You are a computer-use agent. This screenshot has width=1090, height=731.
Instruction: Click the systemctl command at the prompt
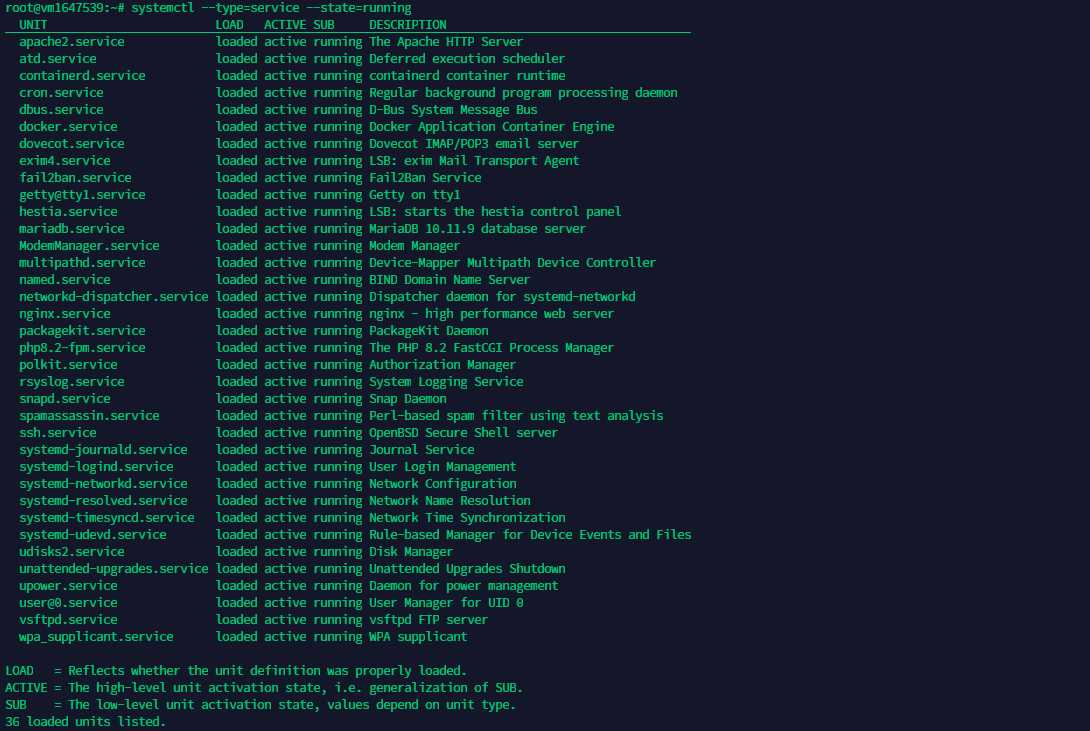(271, 8)
